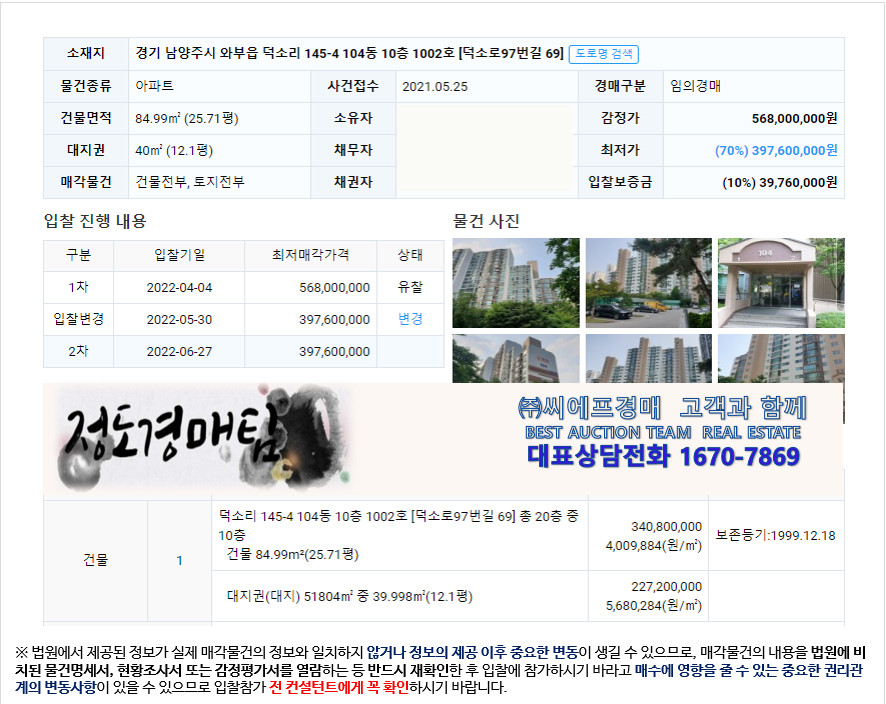Click the 대표상담전화 1670-7869 phone number
The height and width of the screenshot is (704, 886).
[x=663, y=457]
